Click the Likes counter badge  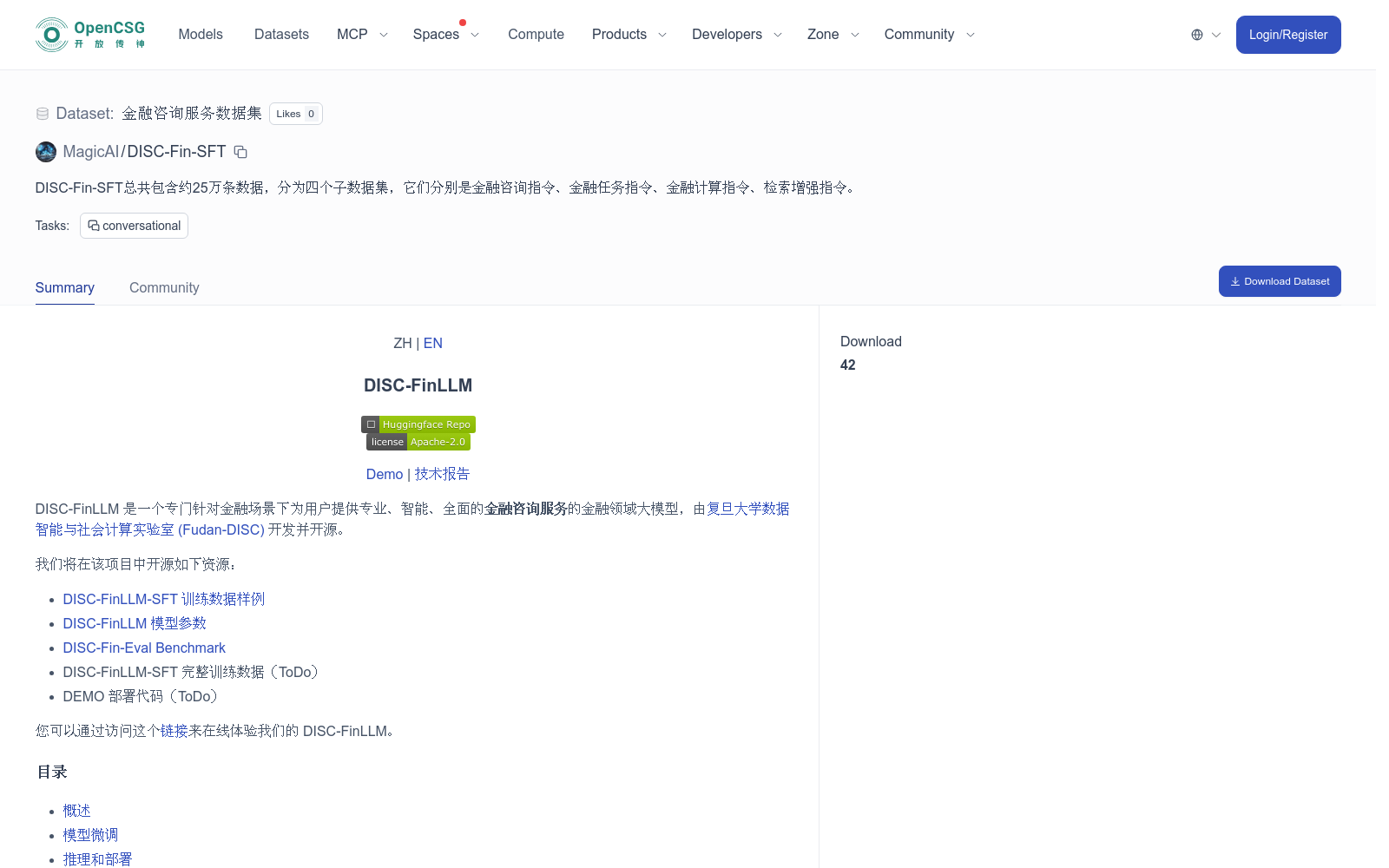click(295, 114)
